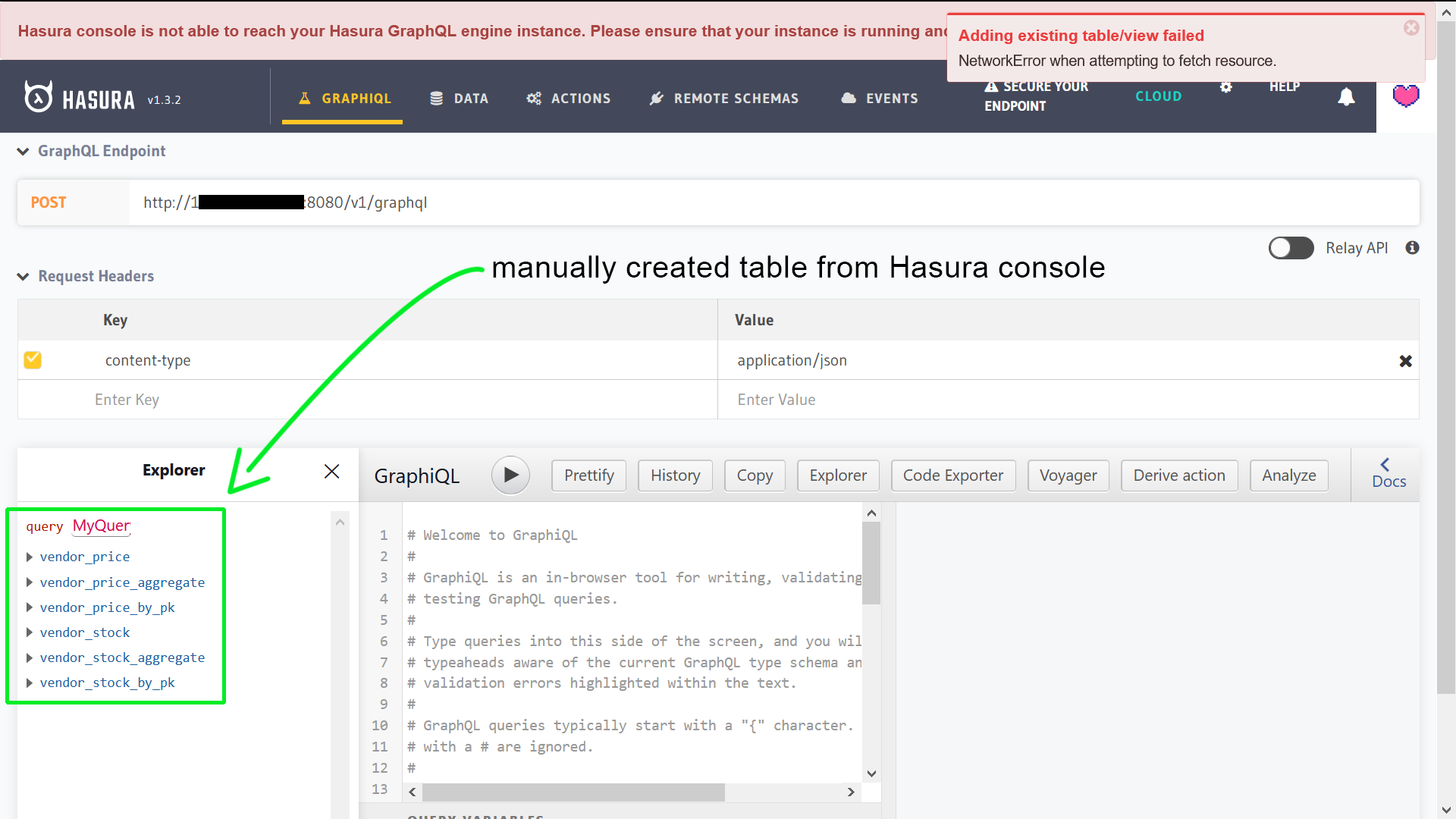Screen dimensions: 1456x819
Task: Click the Relay API info icon
Action: (1413, 248)
